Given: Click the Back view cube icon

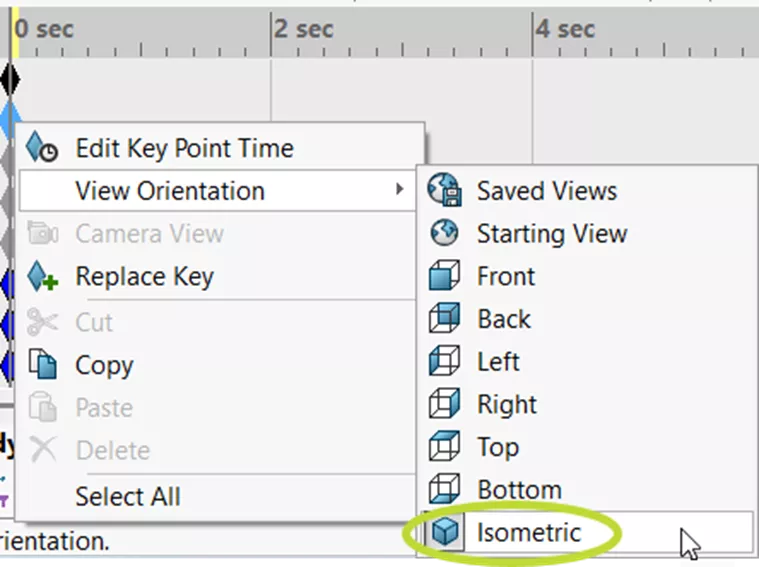Looking at the screenshot, I should click(444, 319).
